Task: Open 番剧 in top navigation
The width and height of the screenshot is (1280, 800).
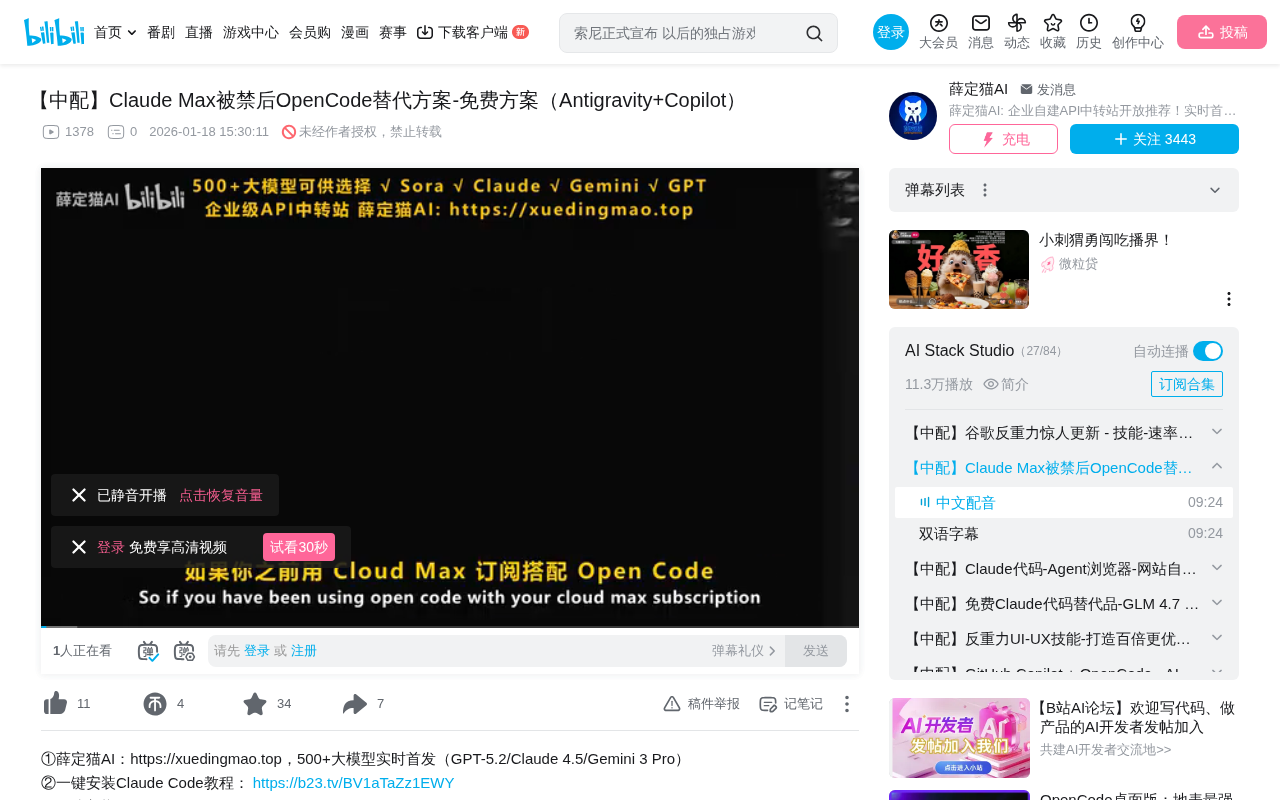Action: (x=161, y=32)
